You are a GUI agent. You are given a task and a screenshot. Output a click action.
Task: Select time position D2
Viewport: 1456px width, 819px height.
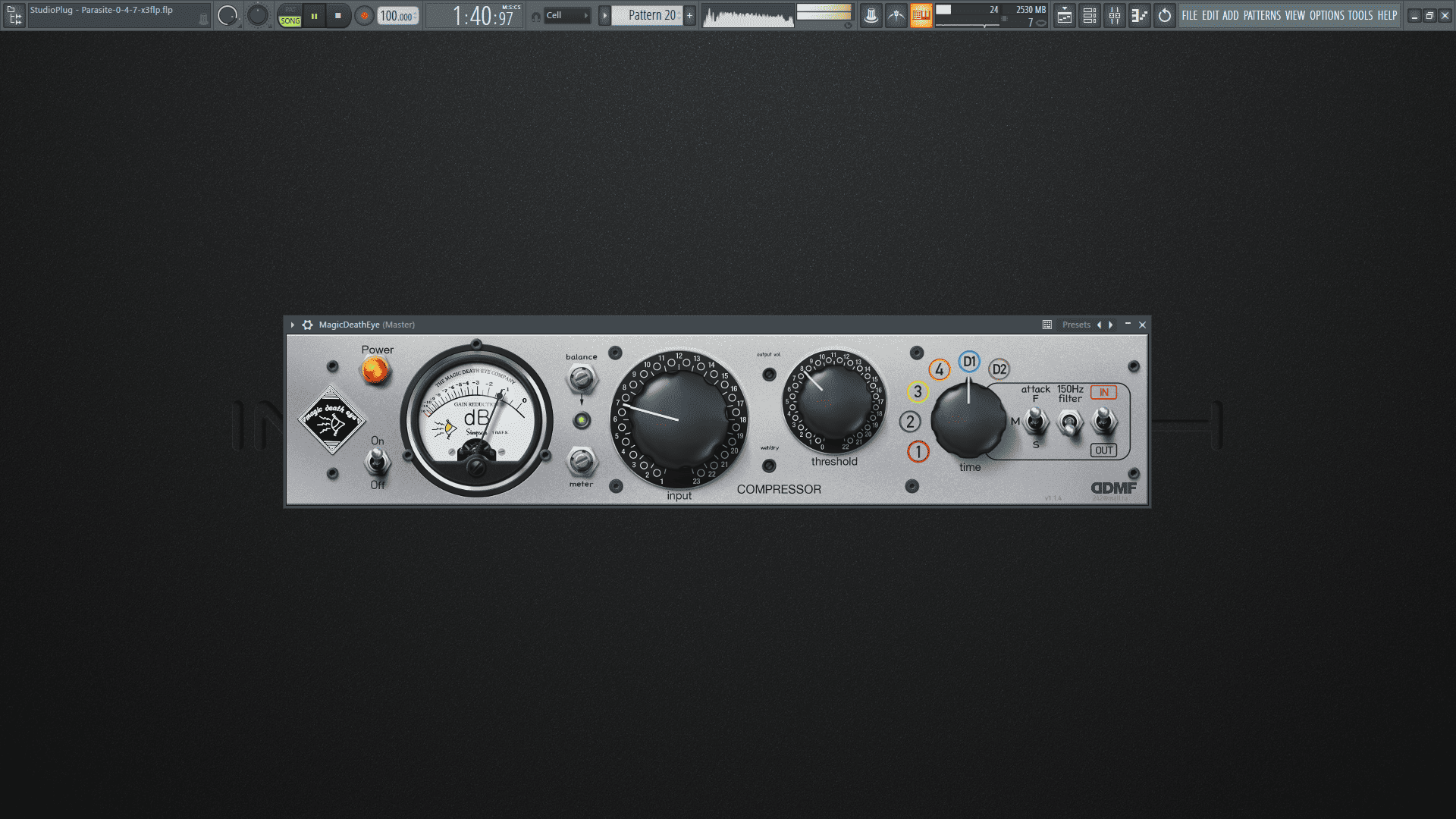999,369
